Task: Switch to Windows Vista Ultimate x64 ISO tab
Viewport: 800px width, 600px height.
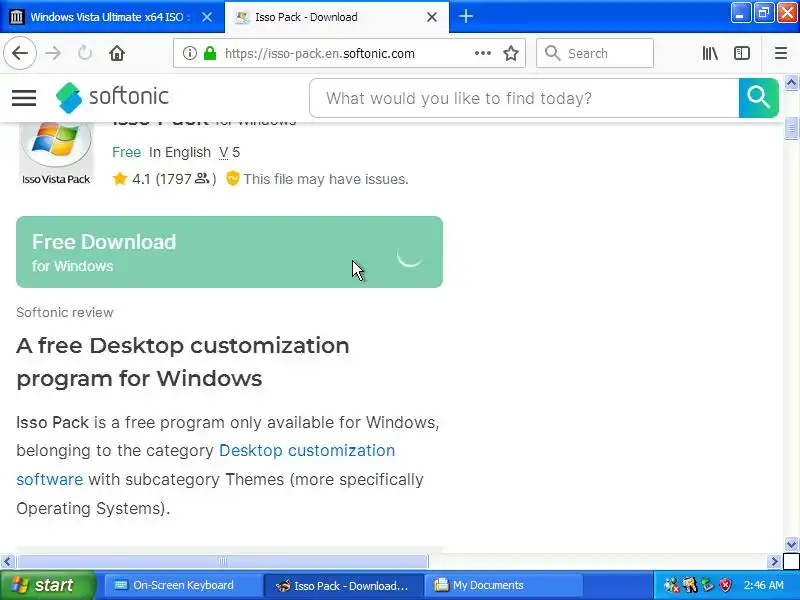Action: coord(107,17)
